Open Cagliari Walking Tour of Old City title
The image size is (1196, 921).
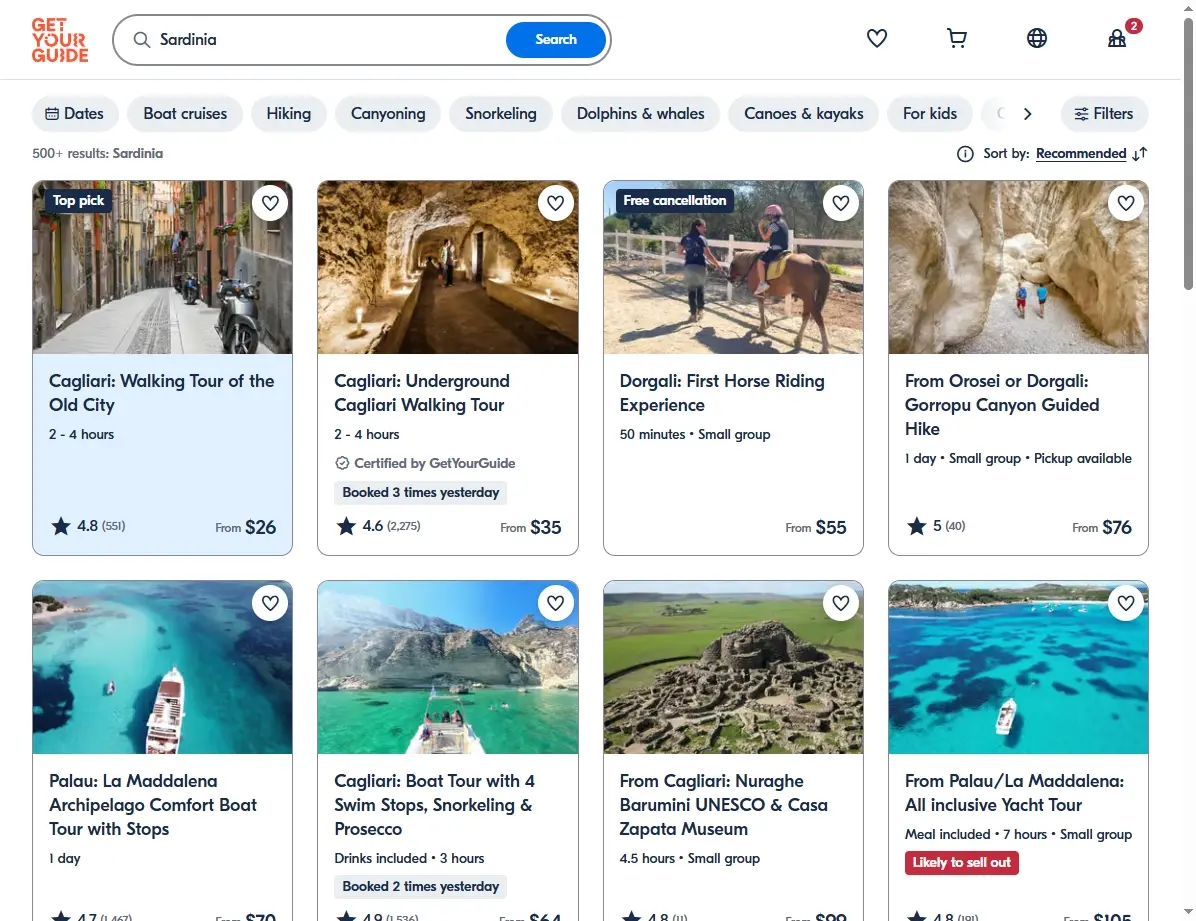tap(162, 393)
